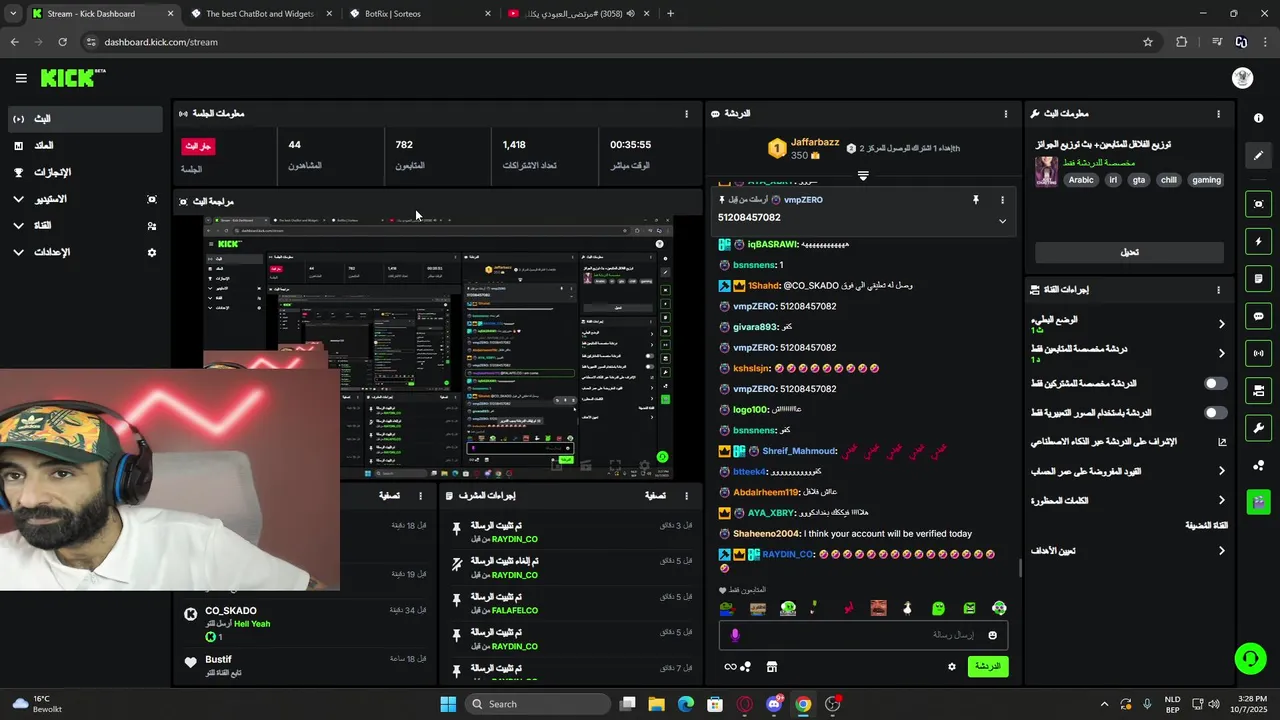1280x720 pixels.
Task: Switch to the YouTube browser tab playing audio
Action: (578, 14)
